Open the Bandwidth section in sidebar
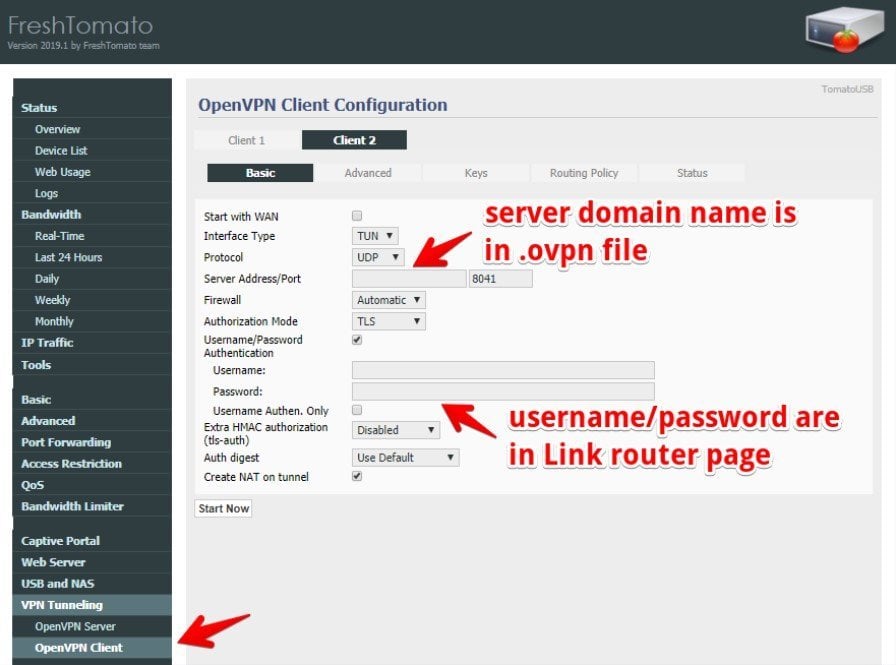Screen dimensions: 896x665 click(92, 214)
